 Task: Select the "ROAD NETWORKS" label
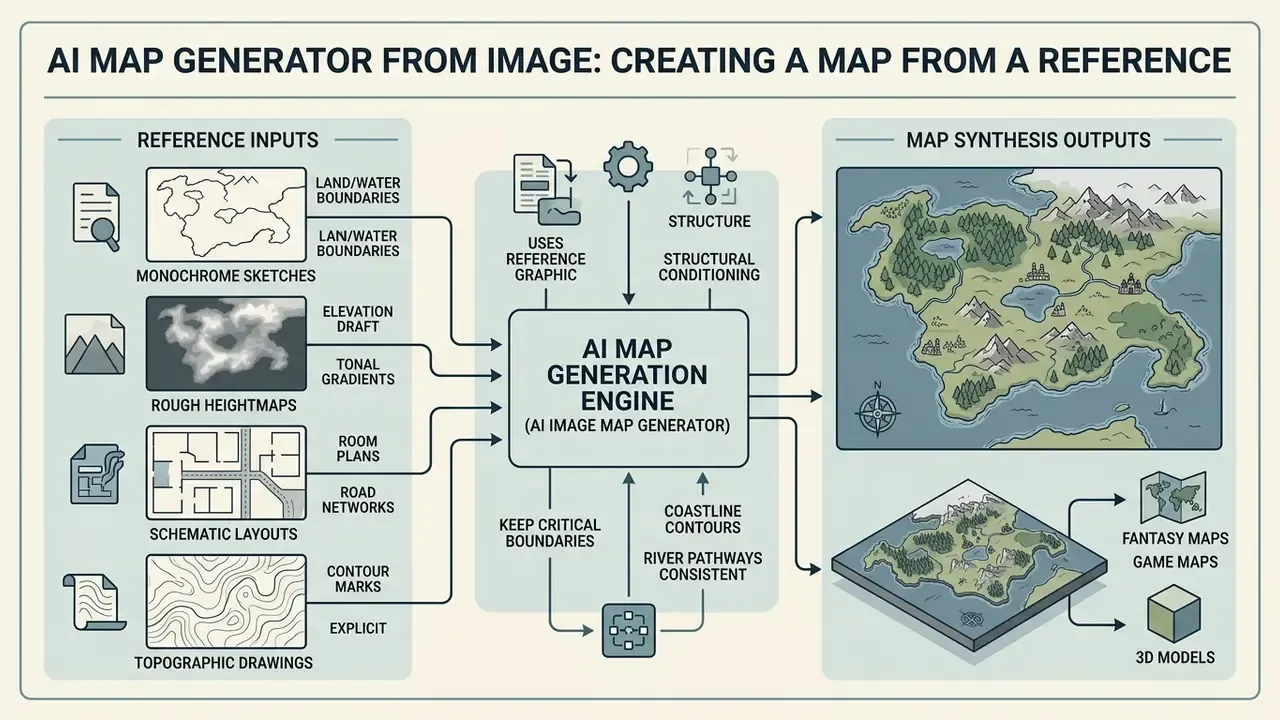pyautogui.click(x=357, y=499)
